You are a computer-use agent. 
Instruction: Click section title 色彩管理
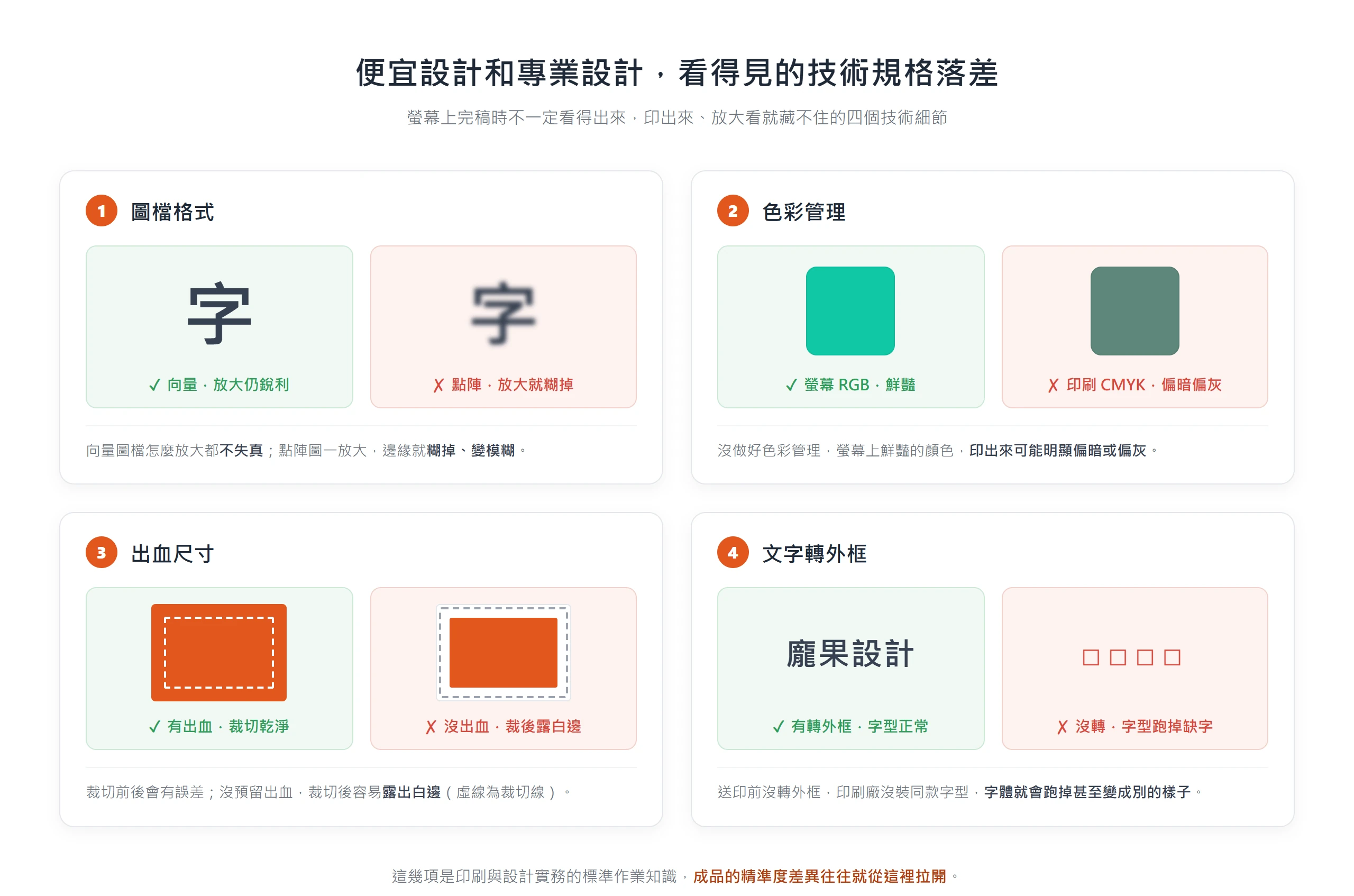point(804,212)
